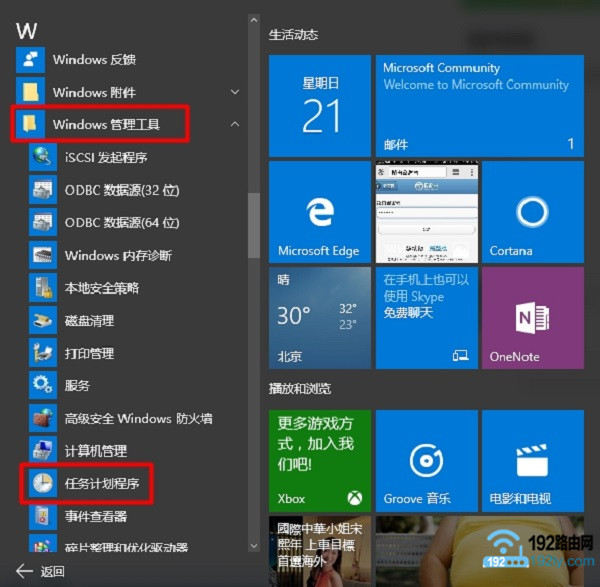Select 本地安全策略 list label
600x587 pixels.
click(101, 288)
